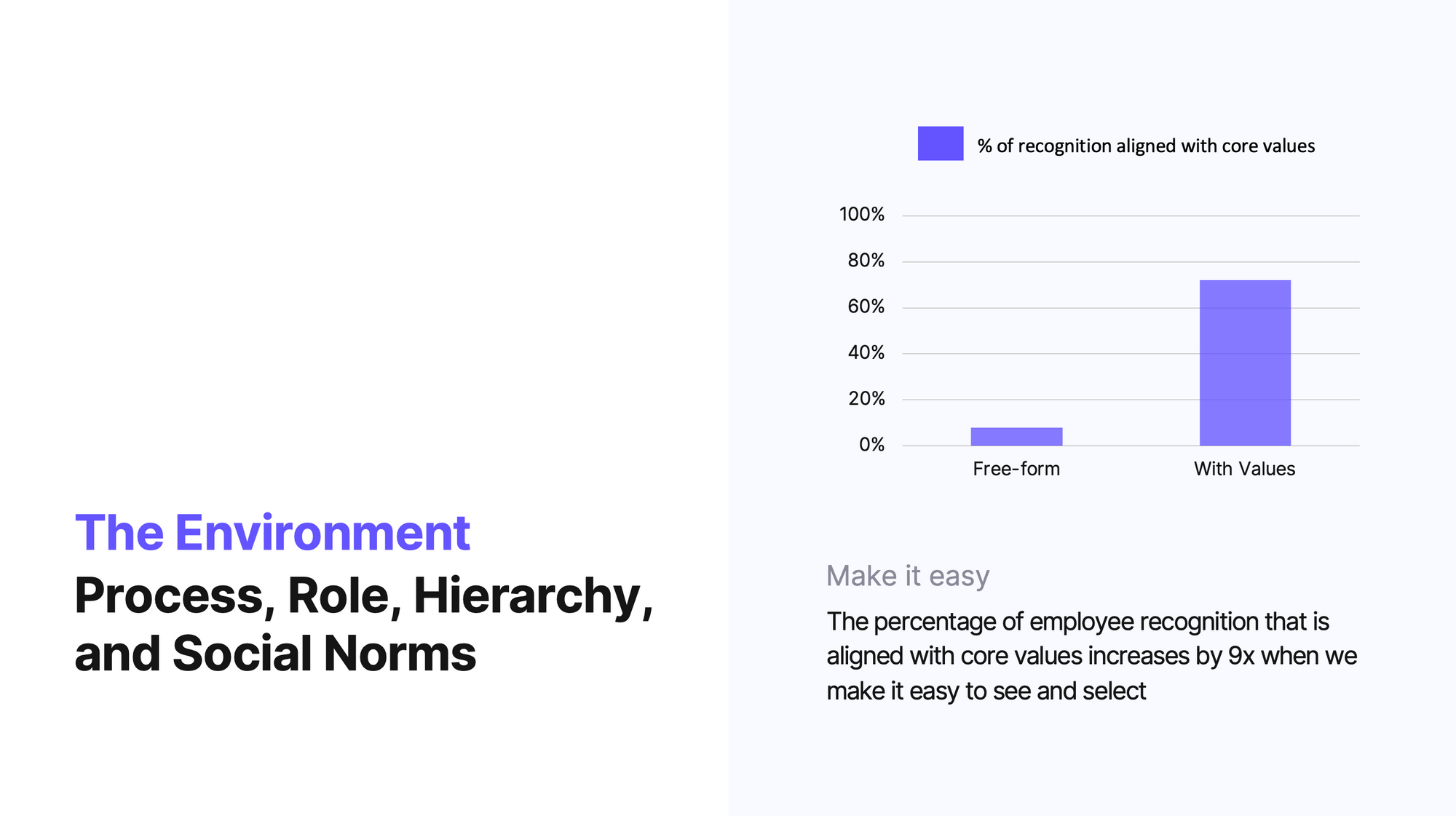Screen dimensions: 1456x816
Task: Click the Free-form bar in the chart
Action: 1016,436
